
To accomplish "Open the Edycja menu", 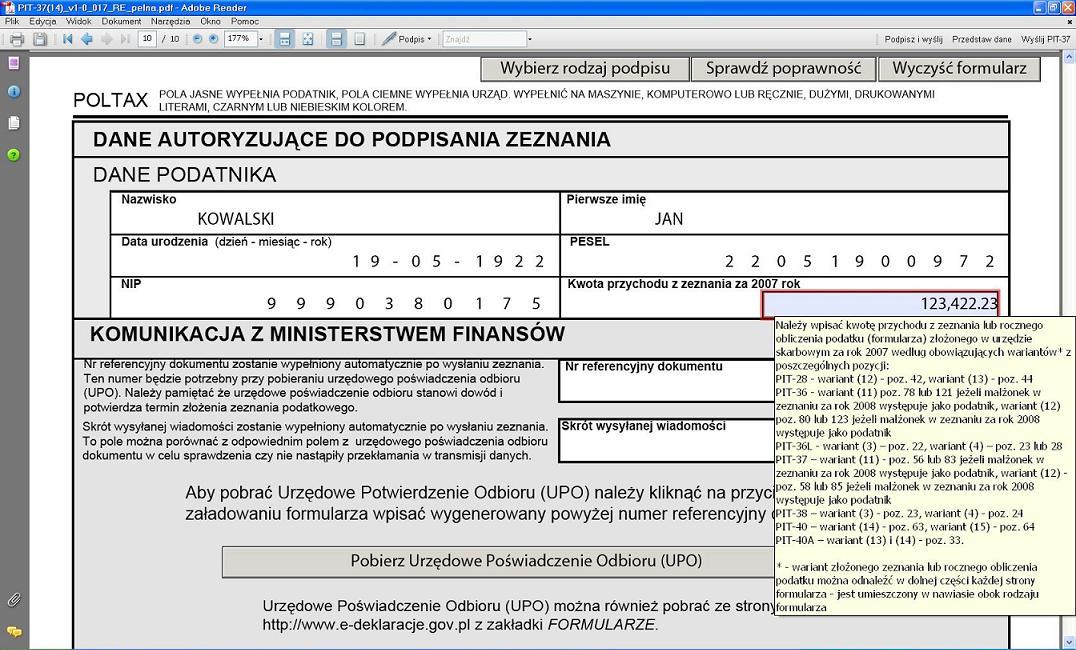I will coord(43,21).
